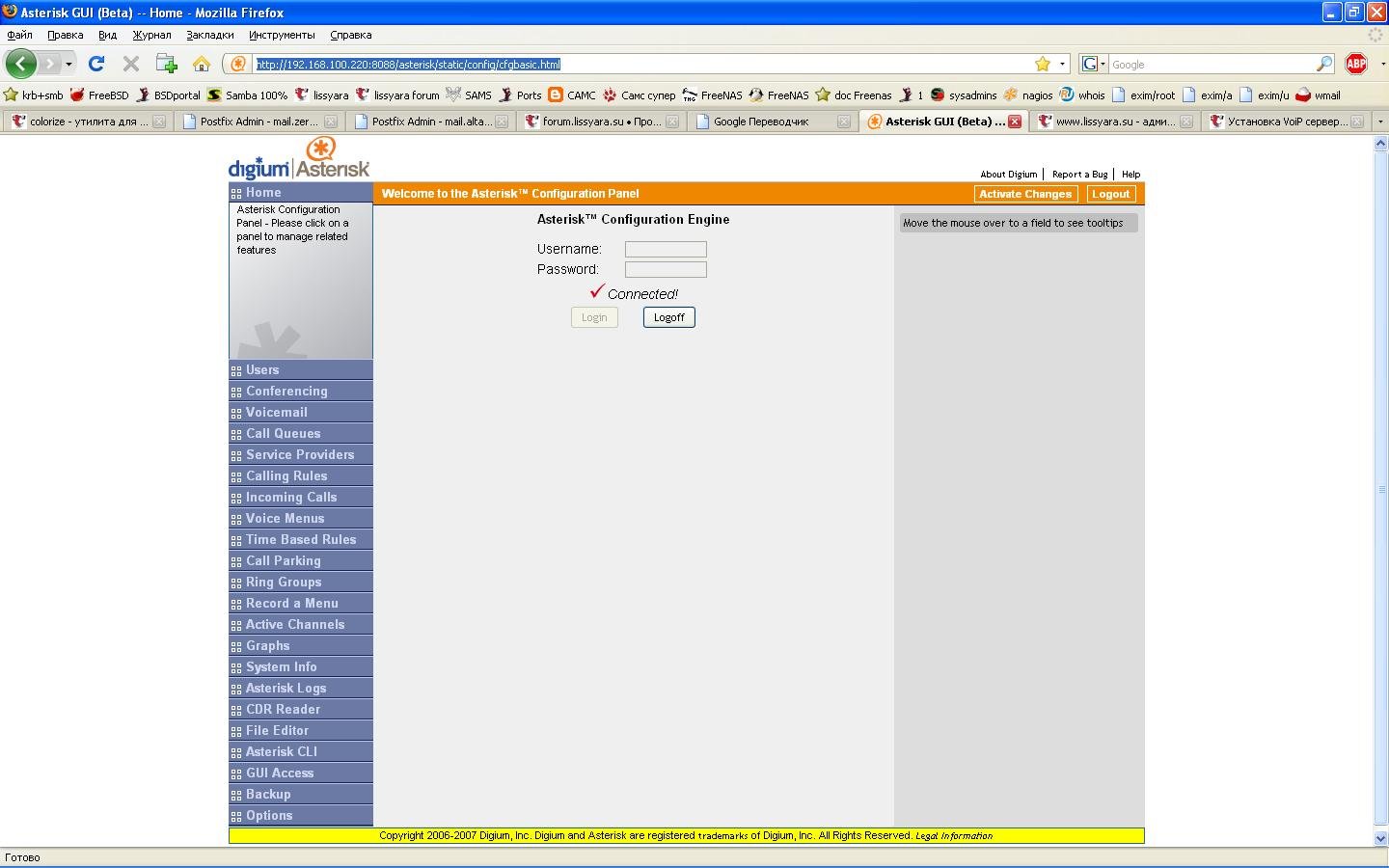
Task: Open the Report a Bug link
Action: click(1080, 175)
